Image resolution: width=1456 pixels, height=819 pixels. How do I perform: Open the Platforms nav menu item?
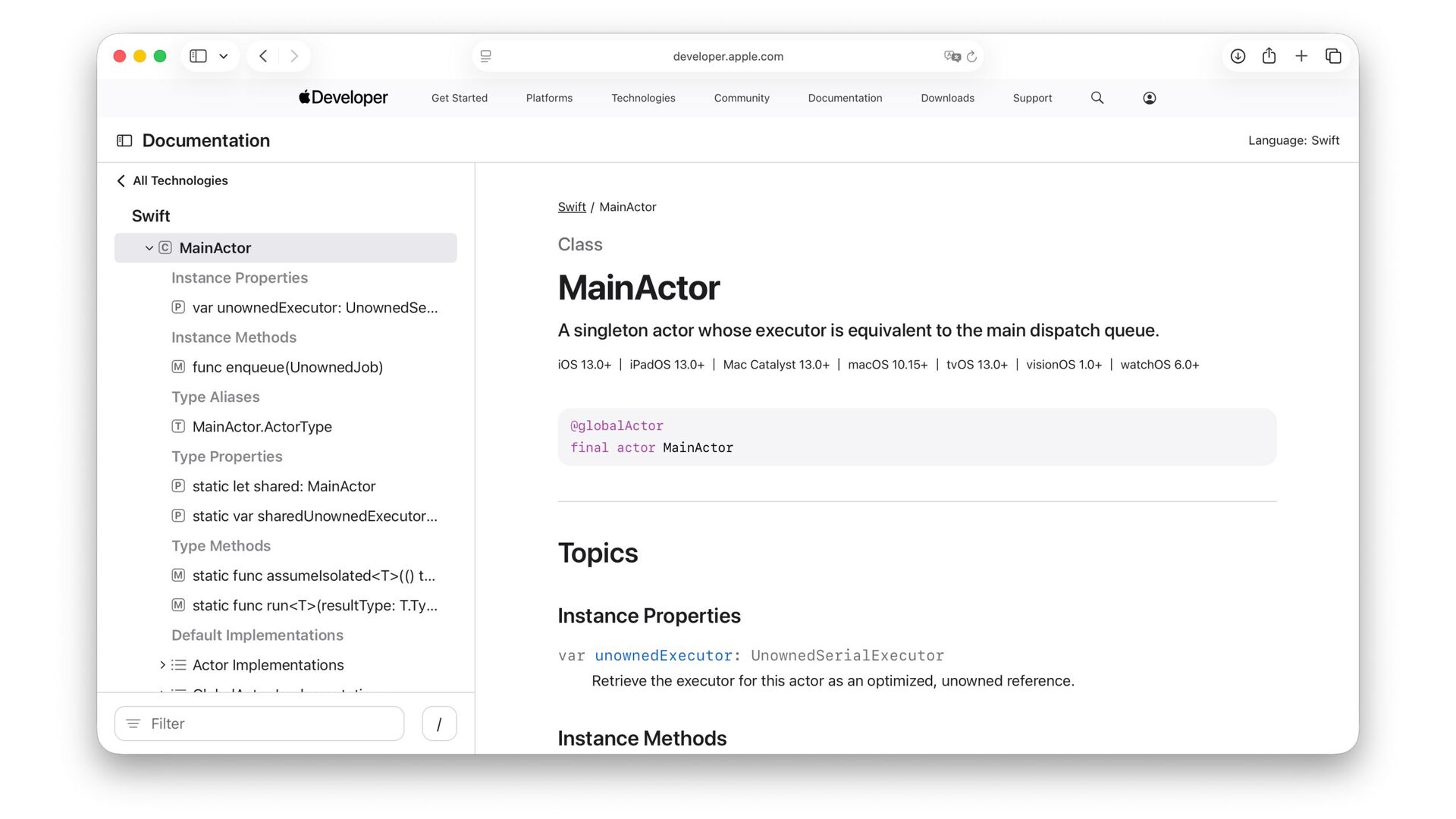point(549,98)
